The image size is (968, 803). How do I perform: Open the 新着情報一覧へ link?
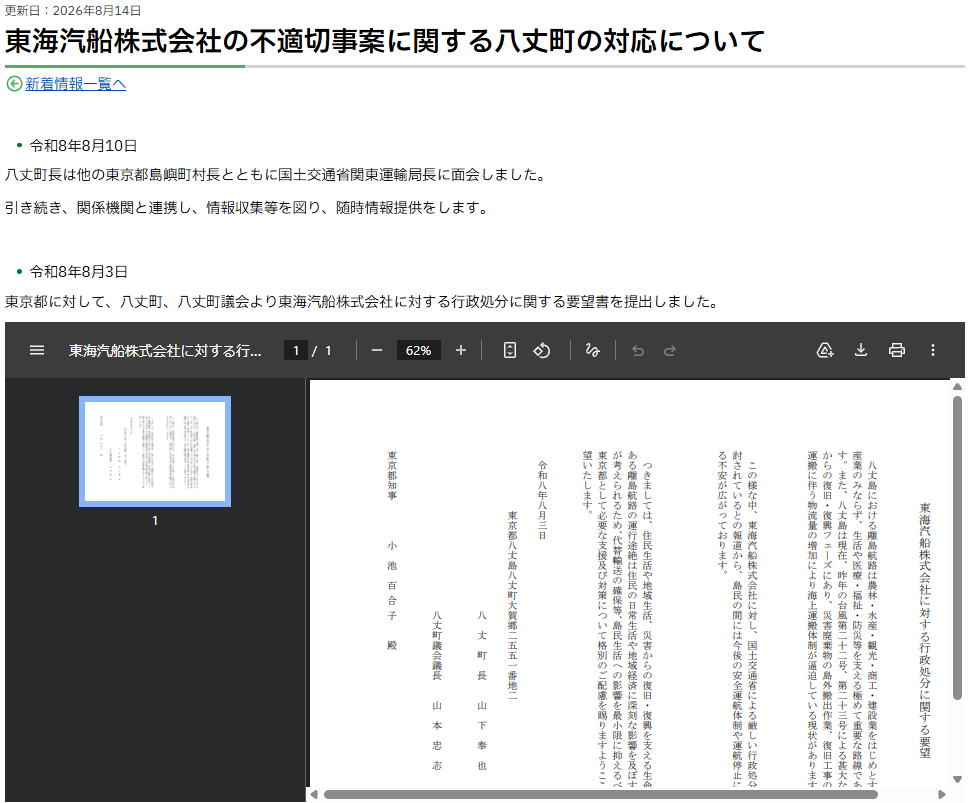(x=75, y=84)
